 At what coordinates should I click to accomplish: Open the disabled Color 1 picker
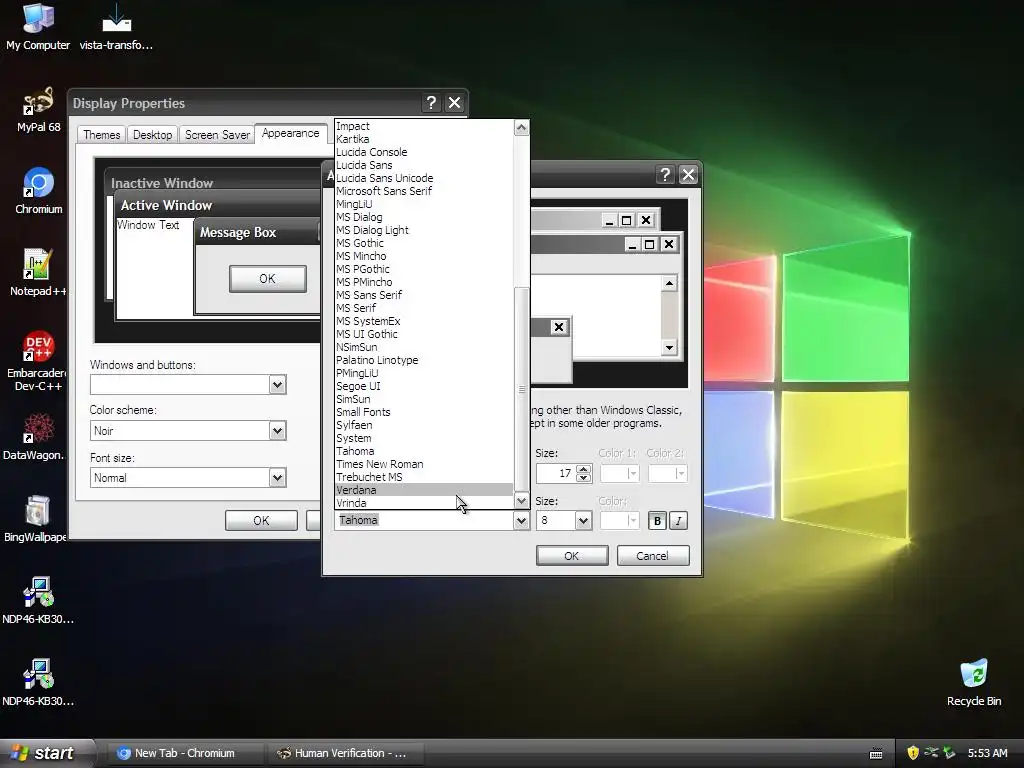pyautogui.click(x=618, y=473)
